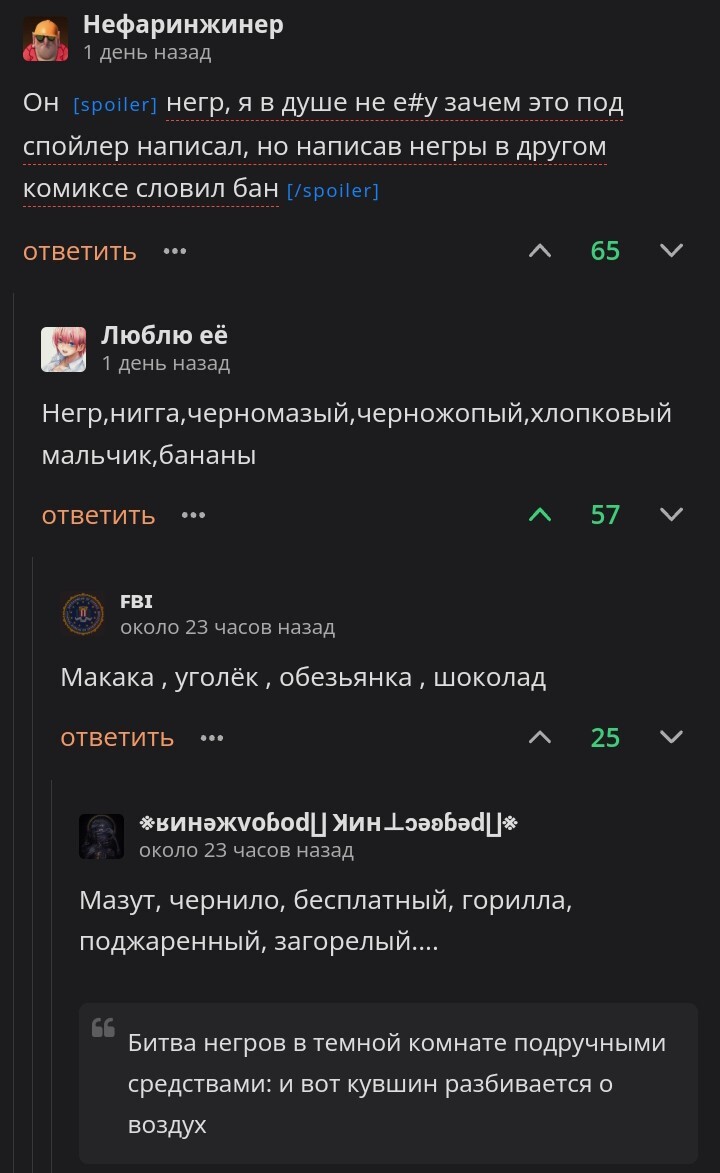Open more options for Нефаринжинер's comment

tap(175, 250)
